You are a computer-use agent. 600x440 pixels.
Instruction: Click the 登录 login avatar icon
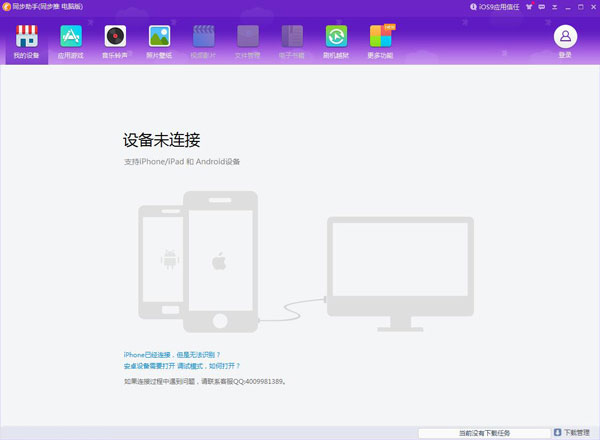pyautogui.click(x=565, y=37)
